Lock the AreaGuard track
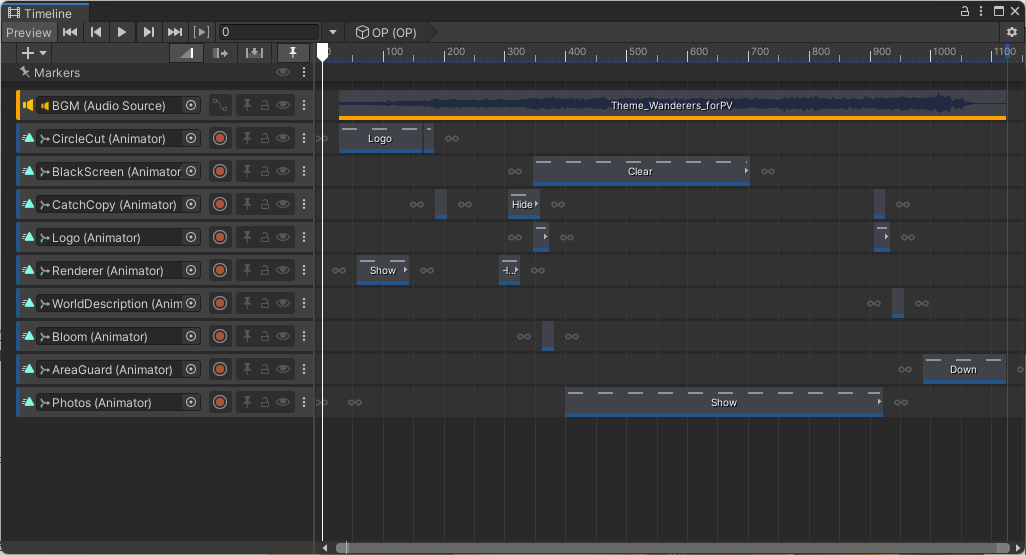The width and height of the screenshot is (1026, 555). [x=264, y=369]
